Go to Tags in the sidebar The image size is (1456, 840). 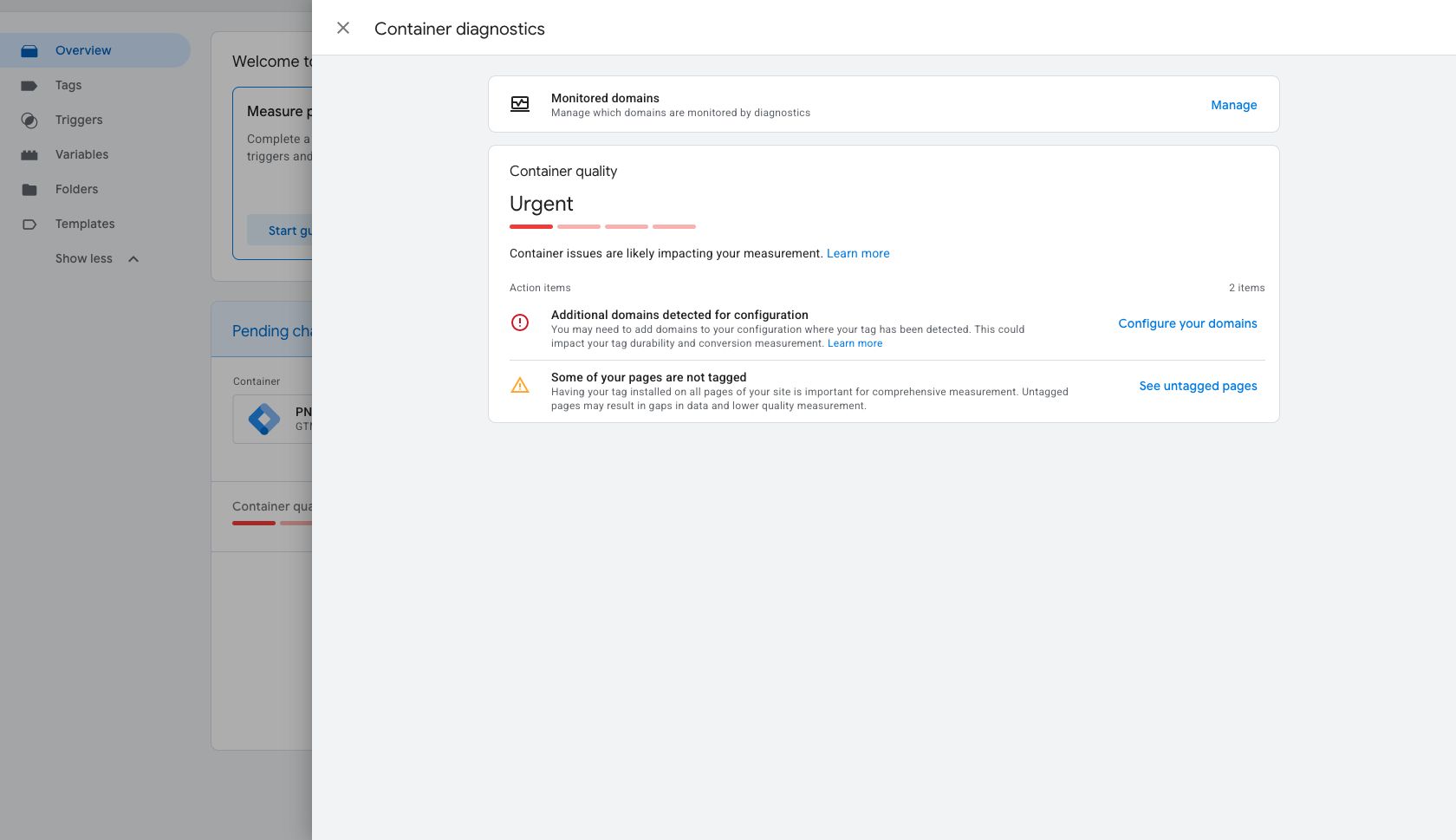[x=68, y=85]
